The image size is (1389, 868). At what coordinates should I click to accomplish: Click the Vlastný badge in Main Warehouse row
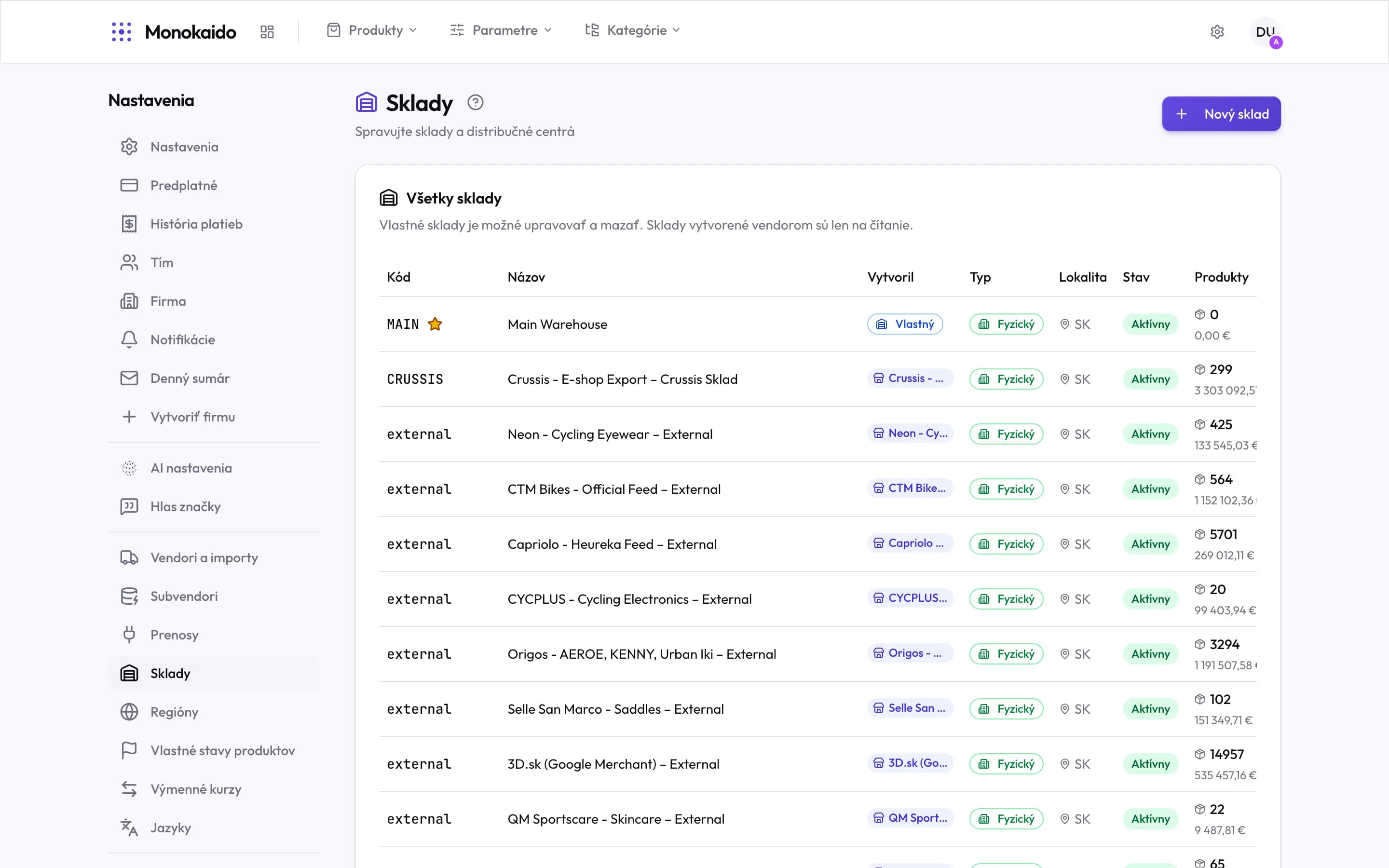[x=905, y=325]
